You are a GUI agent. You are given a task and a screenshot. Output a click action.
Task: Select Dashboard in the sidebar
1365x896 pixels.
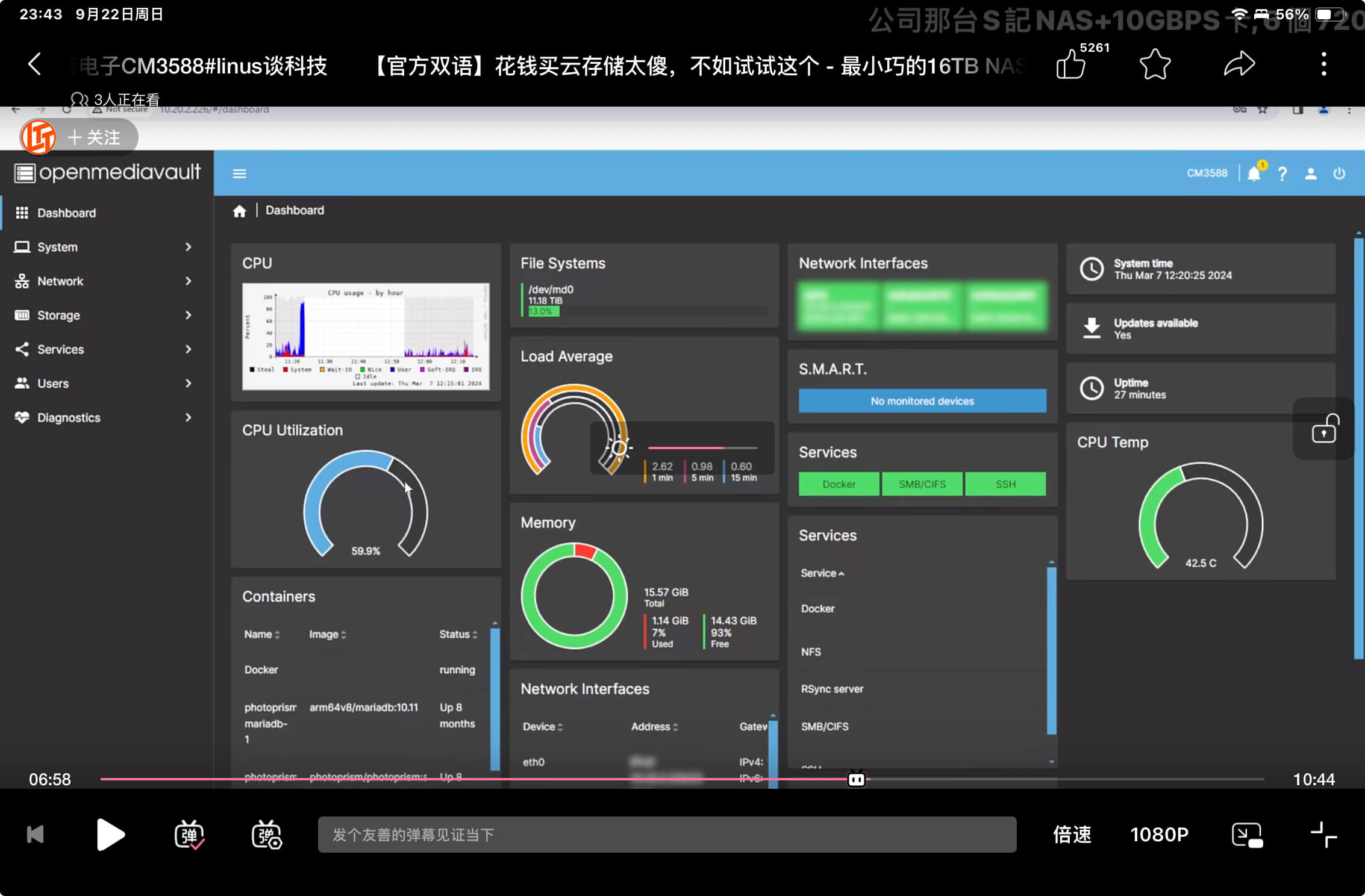66,213
